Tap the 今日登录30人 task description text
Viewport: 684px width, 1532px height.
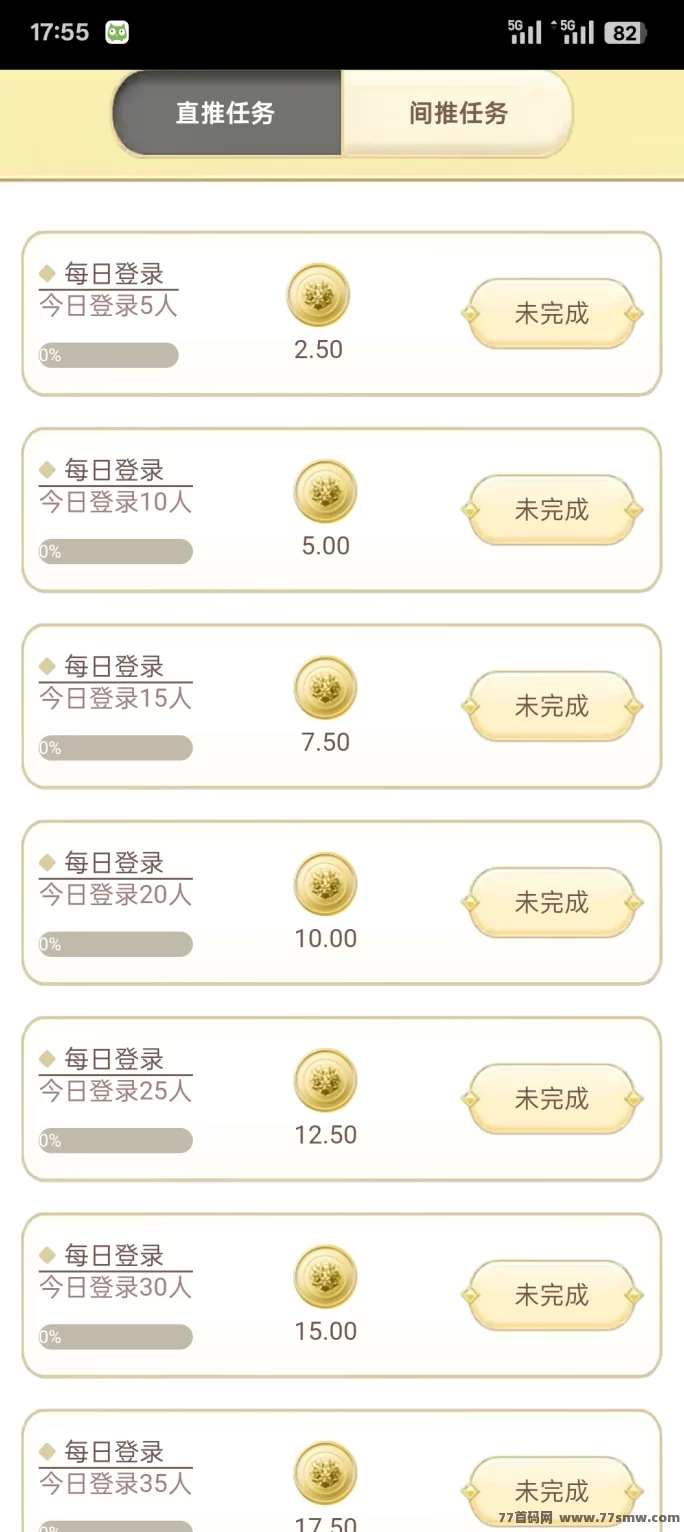coord(115,1288)
